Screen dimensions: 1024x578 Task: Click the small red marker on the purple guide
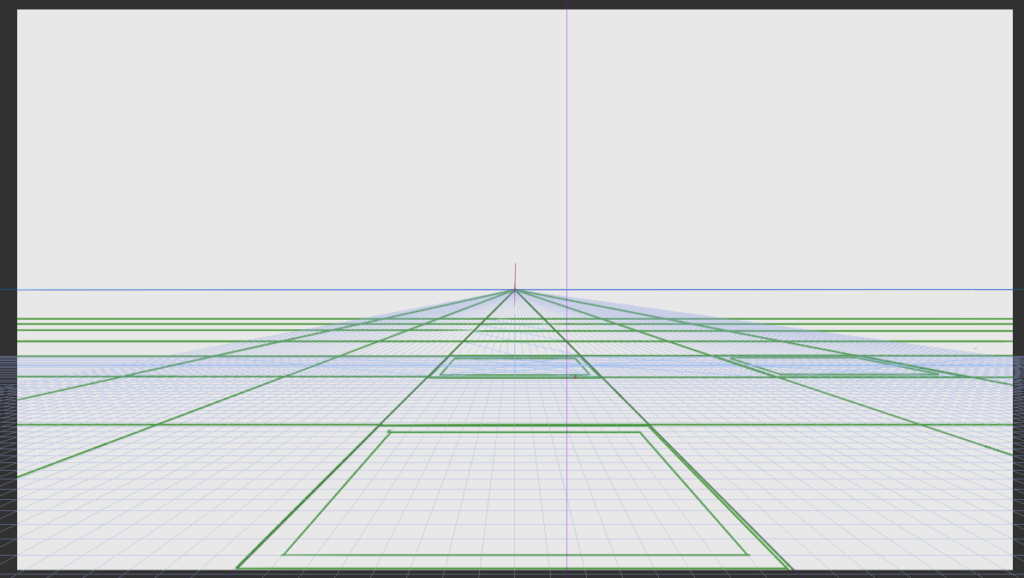(x=575, y=377)
